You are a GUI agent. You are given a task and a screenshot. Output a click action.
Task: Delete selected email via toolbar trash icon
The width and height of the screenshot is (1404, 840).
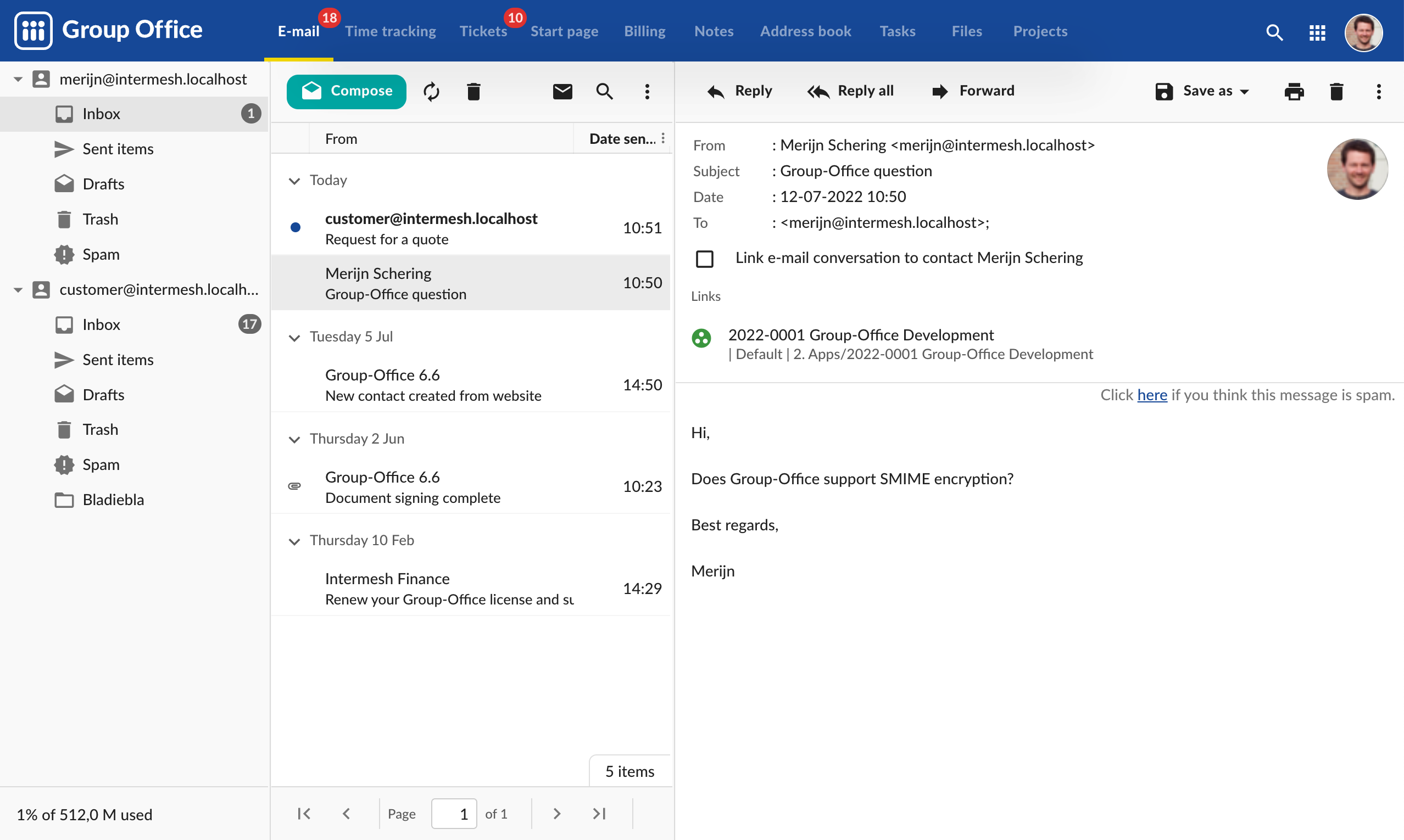[473, 91]
